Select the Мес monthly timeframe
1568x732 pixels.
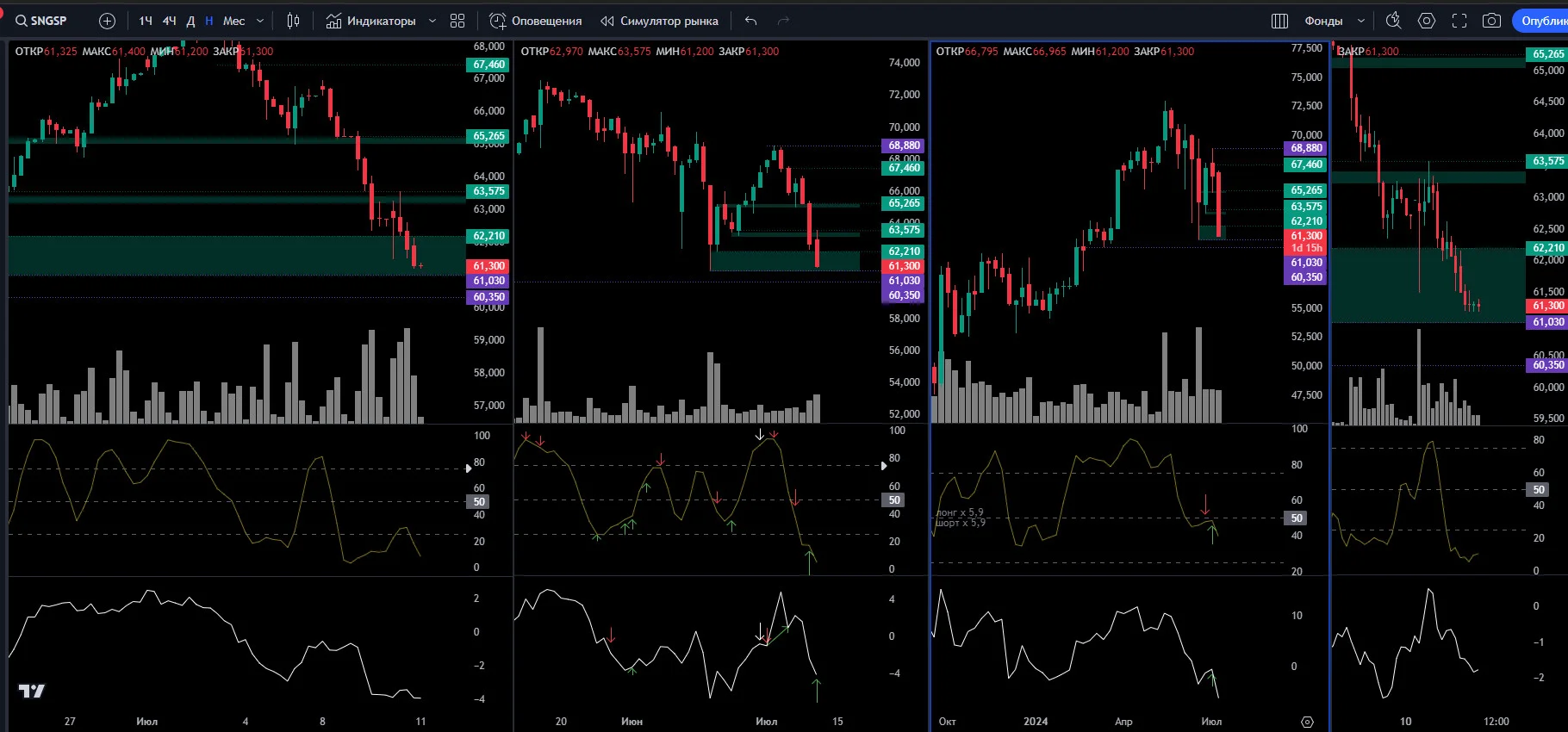(234, 21)
